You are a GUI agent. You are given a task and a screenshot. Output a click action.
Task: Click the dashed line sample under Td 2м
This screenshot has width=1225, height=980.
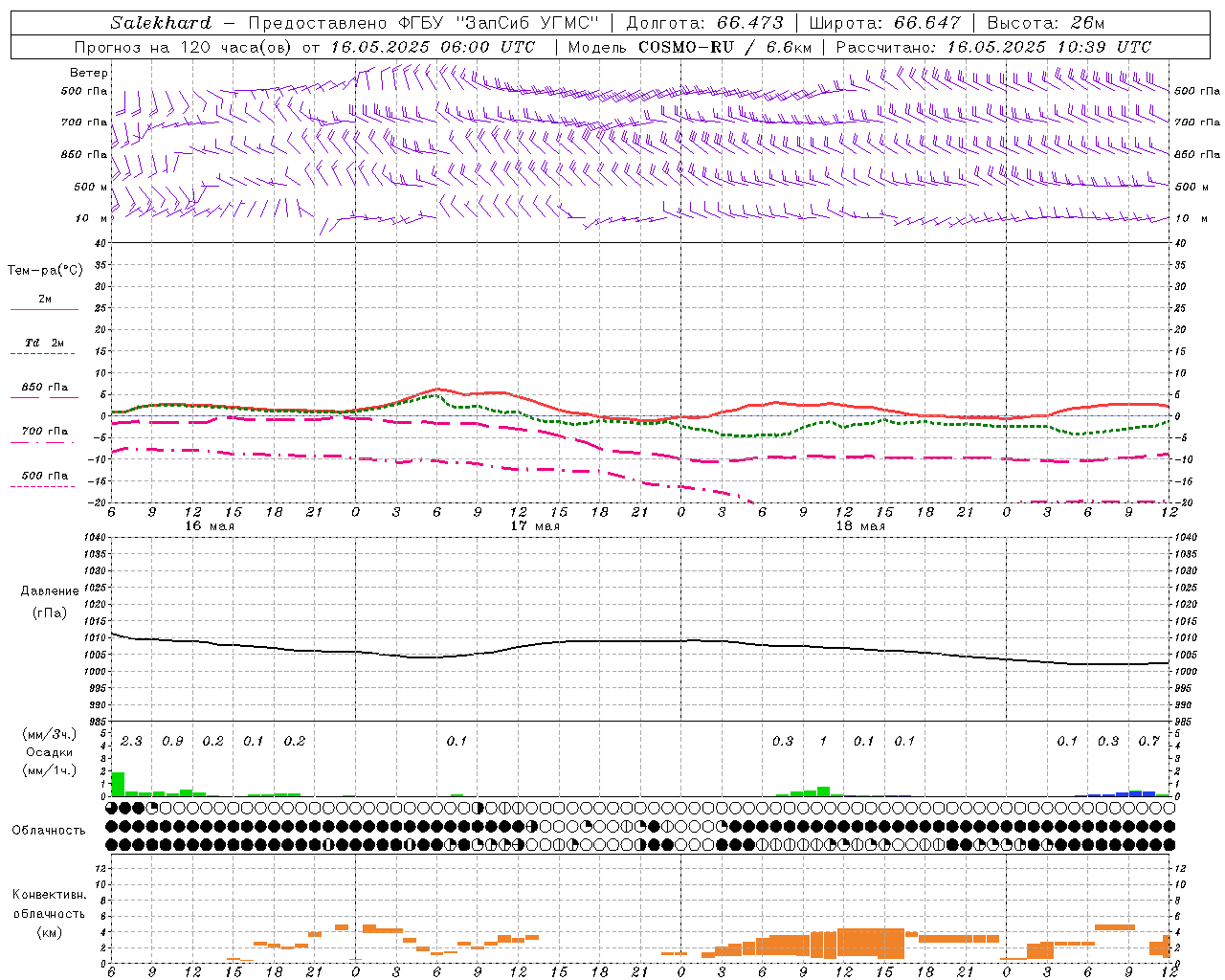point(43,354)
